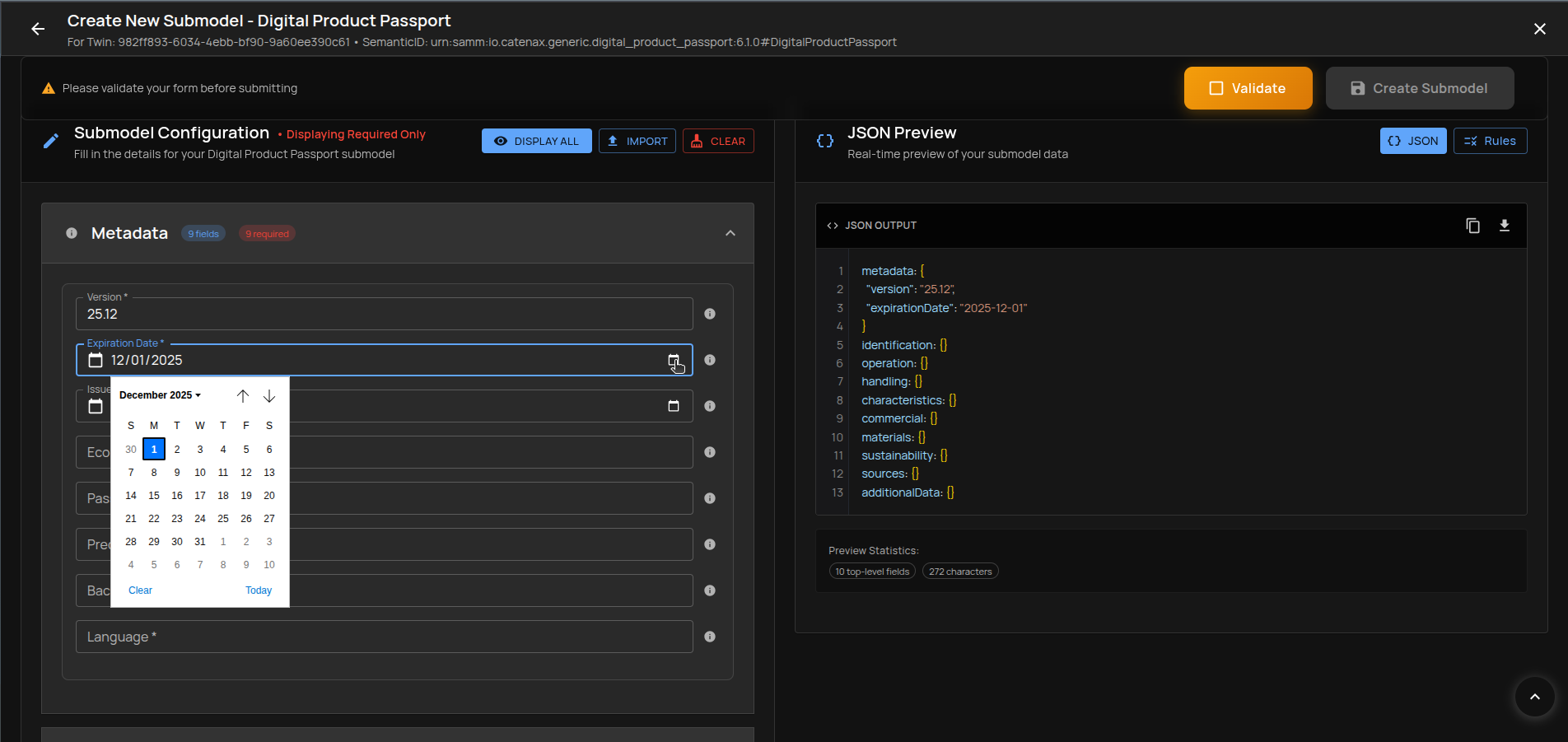Viewport: 1568px width, 742px height.
Task: Click the Import button
Action: tap(637, 141)
